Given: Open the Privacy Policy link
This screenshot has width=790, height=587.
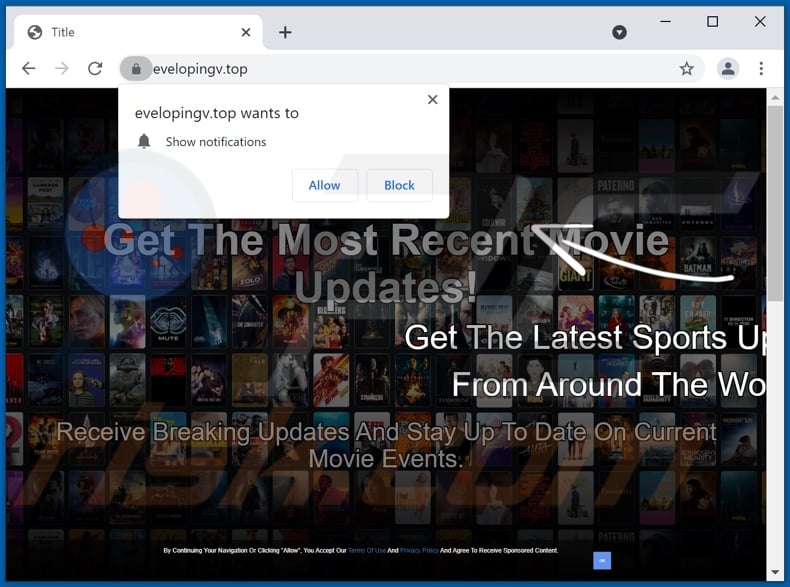Looking at the screenshot, I should (419, 551).
